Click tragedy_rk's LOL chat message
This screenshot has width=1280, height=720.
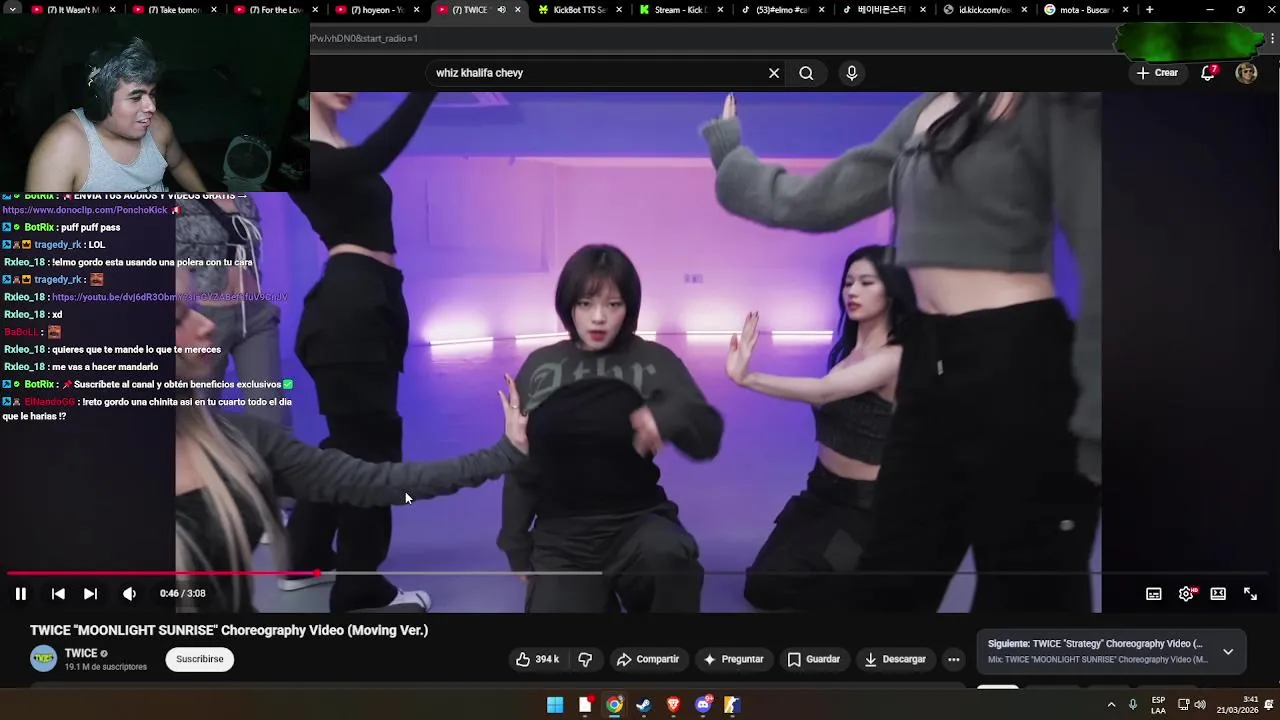click(96, 245)
